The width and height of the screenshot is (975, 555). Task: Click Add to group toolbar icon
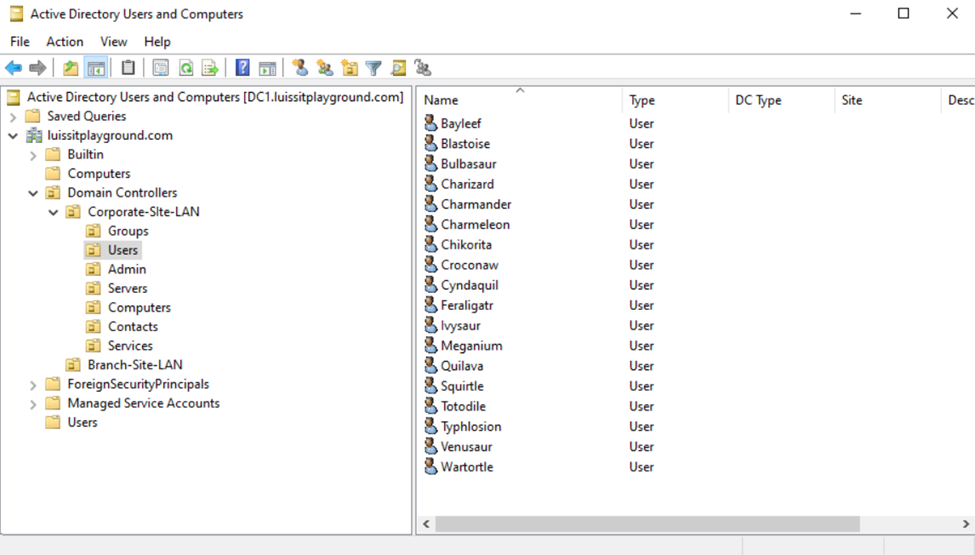[423, 68]
